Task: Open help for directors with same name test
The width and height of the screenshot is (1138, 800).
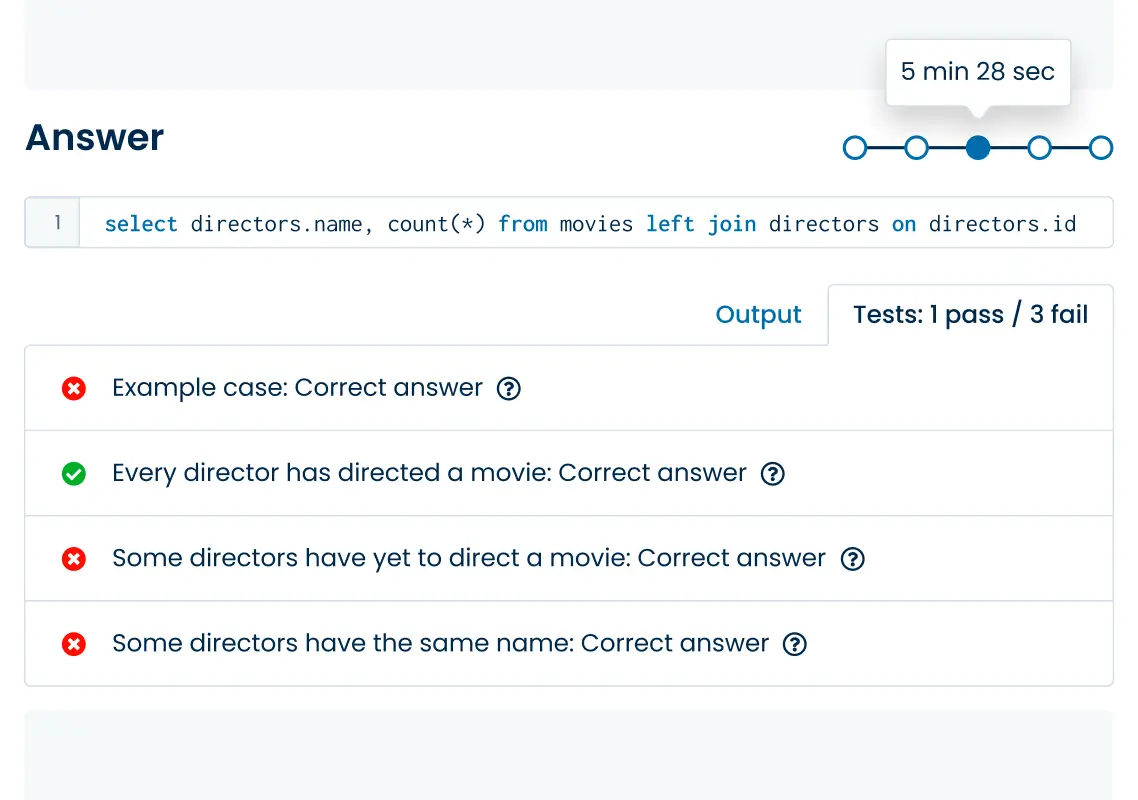Action: [795, 645]
